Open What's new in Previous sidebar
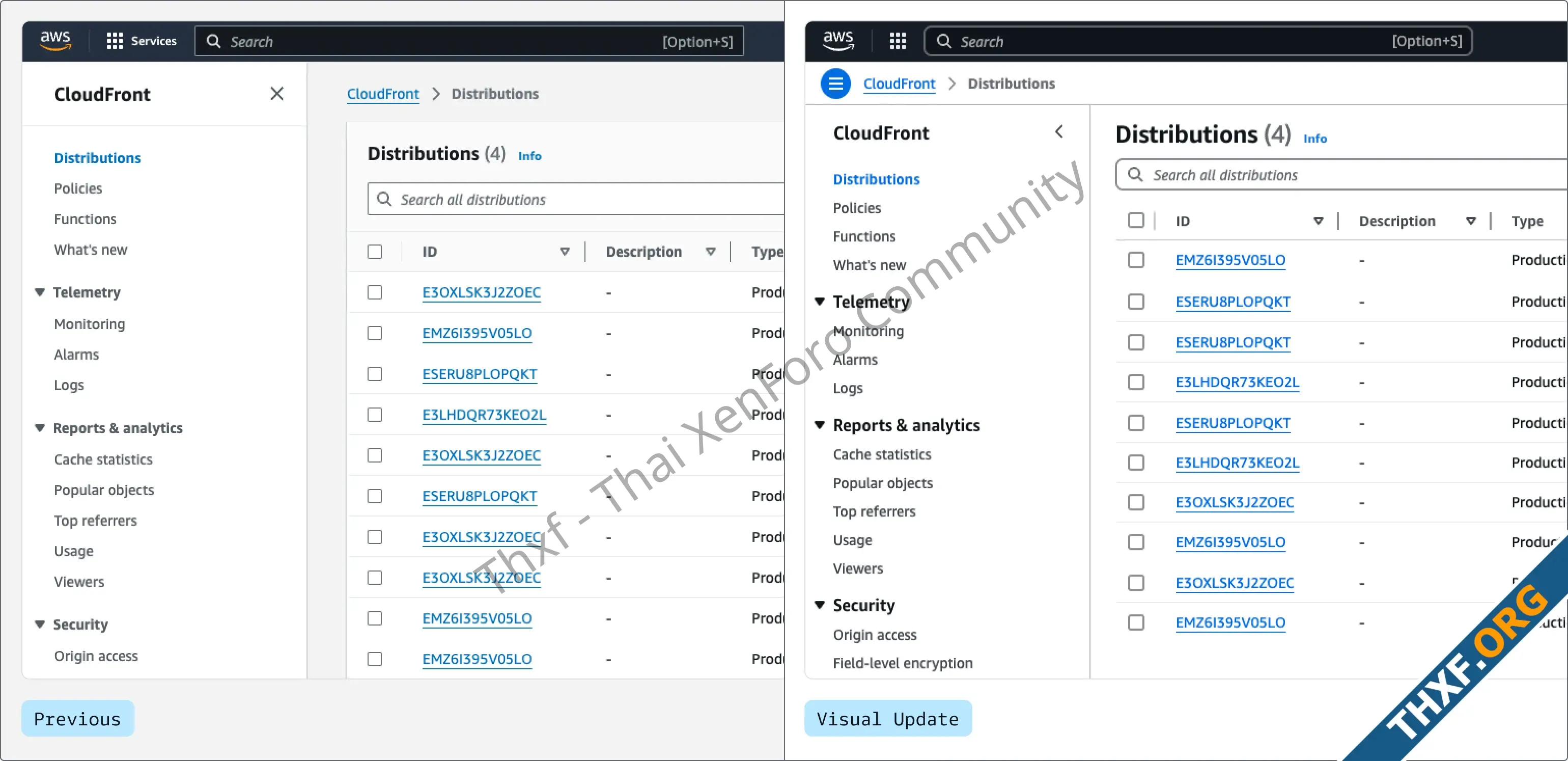1568x761 pixels. (91, 250)
